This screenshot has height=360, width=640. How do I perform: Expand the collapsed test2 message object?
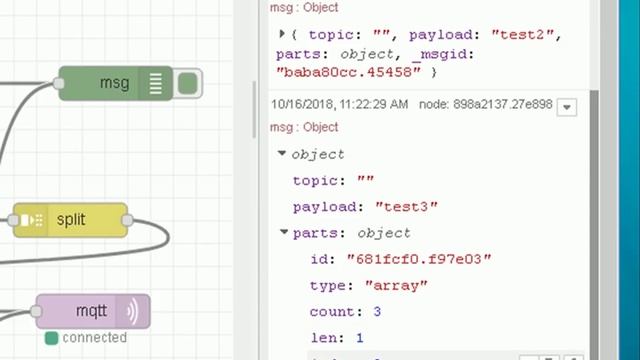tap(282, 34)
